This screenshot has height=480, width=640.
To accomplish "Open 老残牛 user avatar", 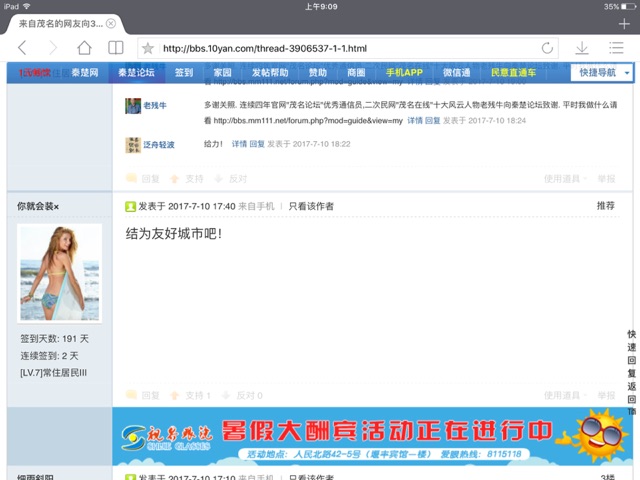I will pos(133,106).
